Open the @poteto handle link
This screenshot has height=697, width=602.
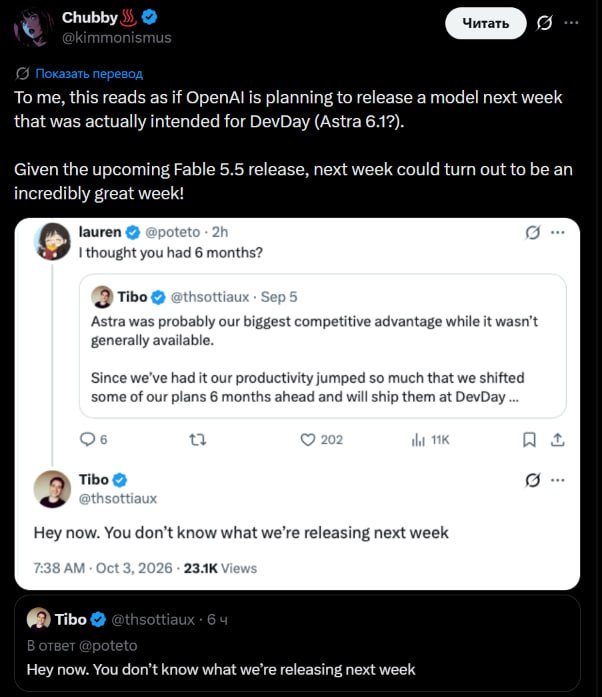173,232
